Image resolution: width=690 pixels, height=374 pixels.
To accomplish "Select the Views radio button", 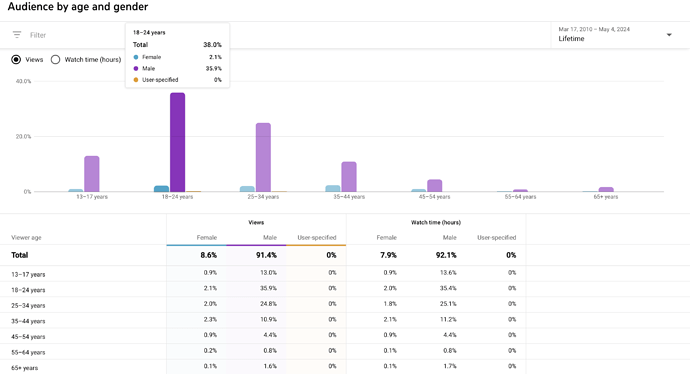I will point(16,59).
